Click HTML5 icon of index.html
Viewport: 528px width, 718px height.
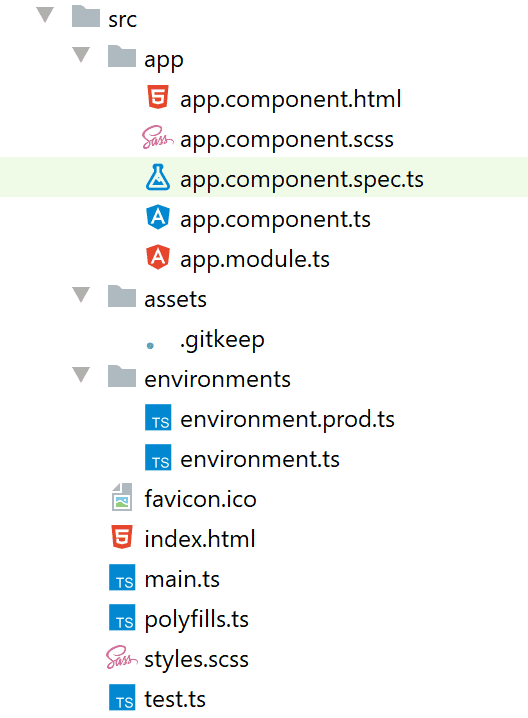coord(122,537)
